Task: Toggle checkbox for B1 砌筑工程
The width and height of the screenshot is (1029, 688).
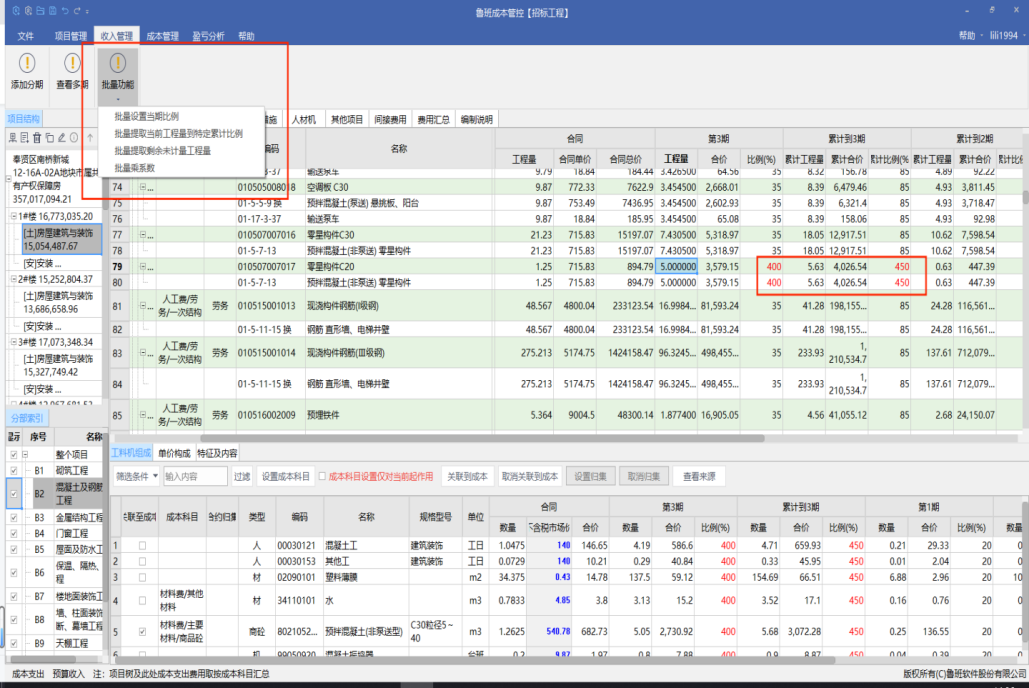Action: click(14, 470)
